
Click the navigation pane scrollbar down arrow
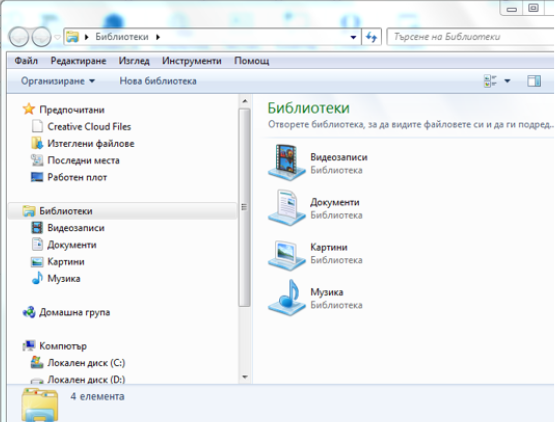click(245, 377)
